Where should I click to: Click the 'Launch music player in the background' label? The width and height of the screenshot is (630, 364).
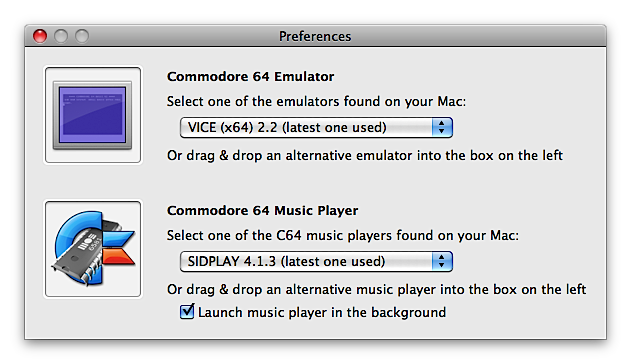pos(322,313)
